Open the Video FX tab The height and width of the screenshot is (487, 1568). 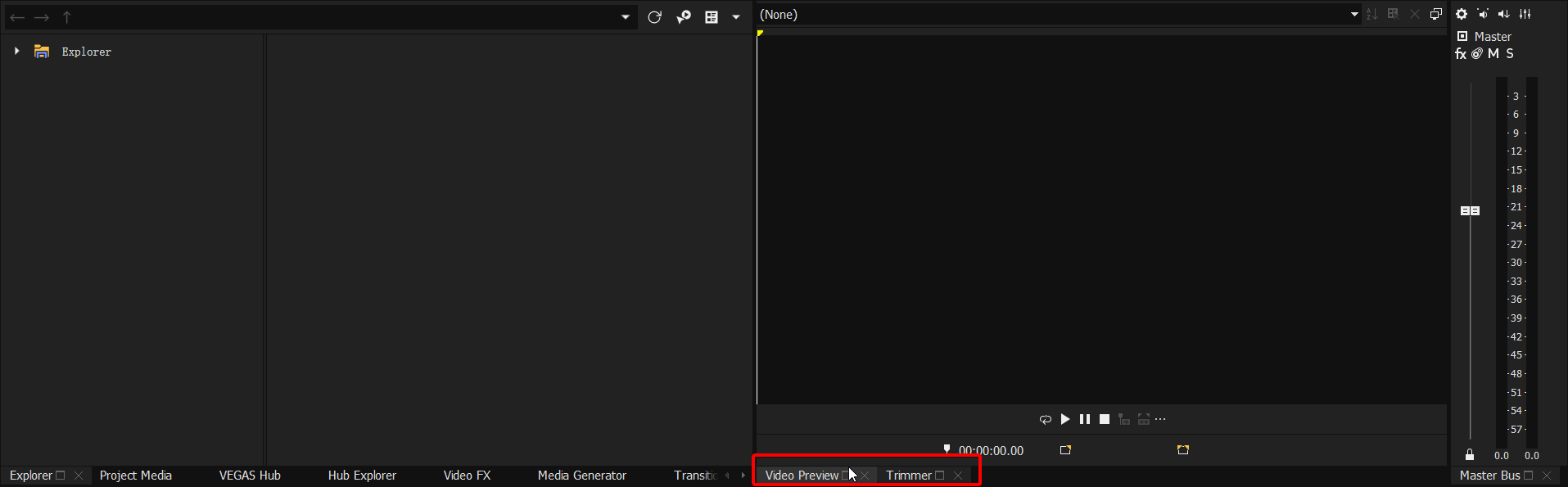(x=467, y=476)
